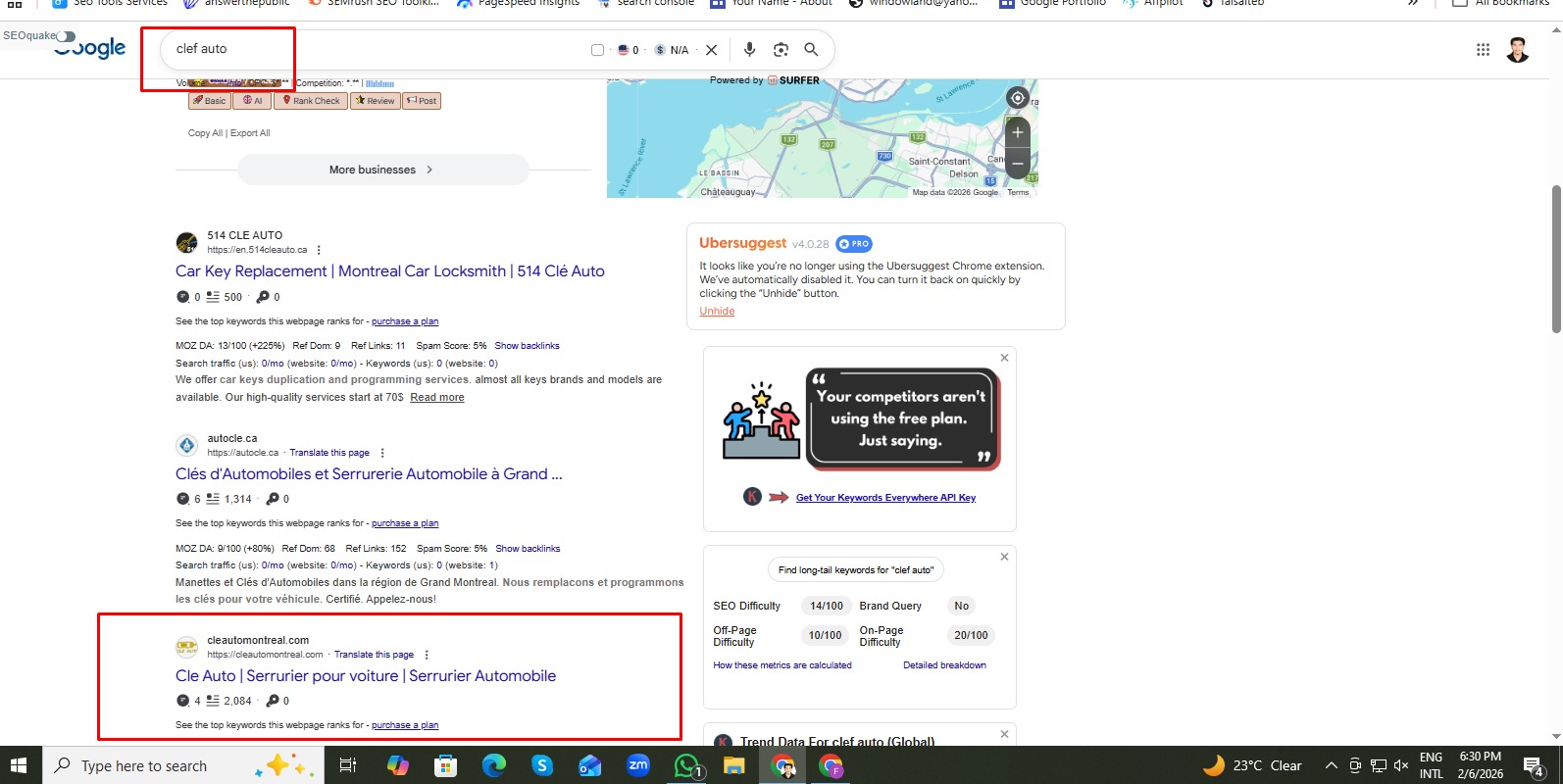Open Google Lens image search
This screenshot has height=784, width=1563.
[x=781, y=49]
